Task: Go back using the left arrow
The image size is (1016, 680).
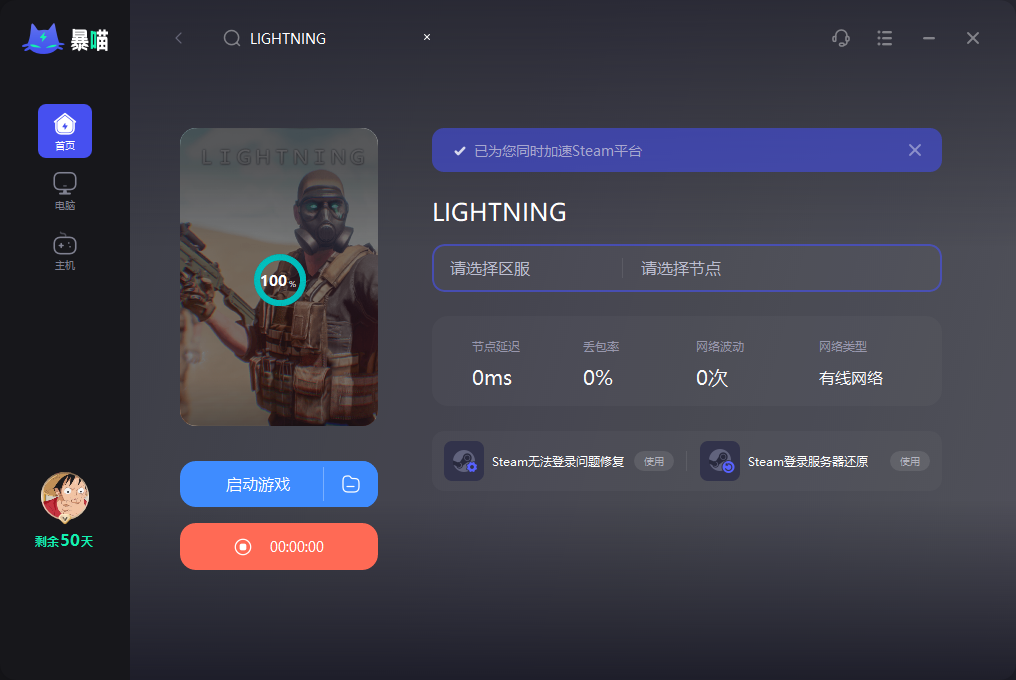Action: pyautogui.click(x=179, y=38)
